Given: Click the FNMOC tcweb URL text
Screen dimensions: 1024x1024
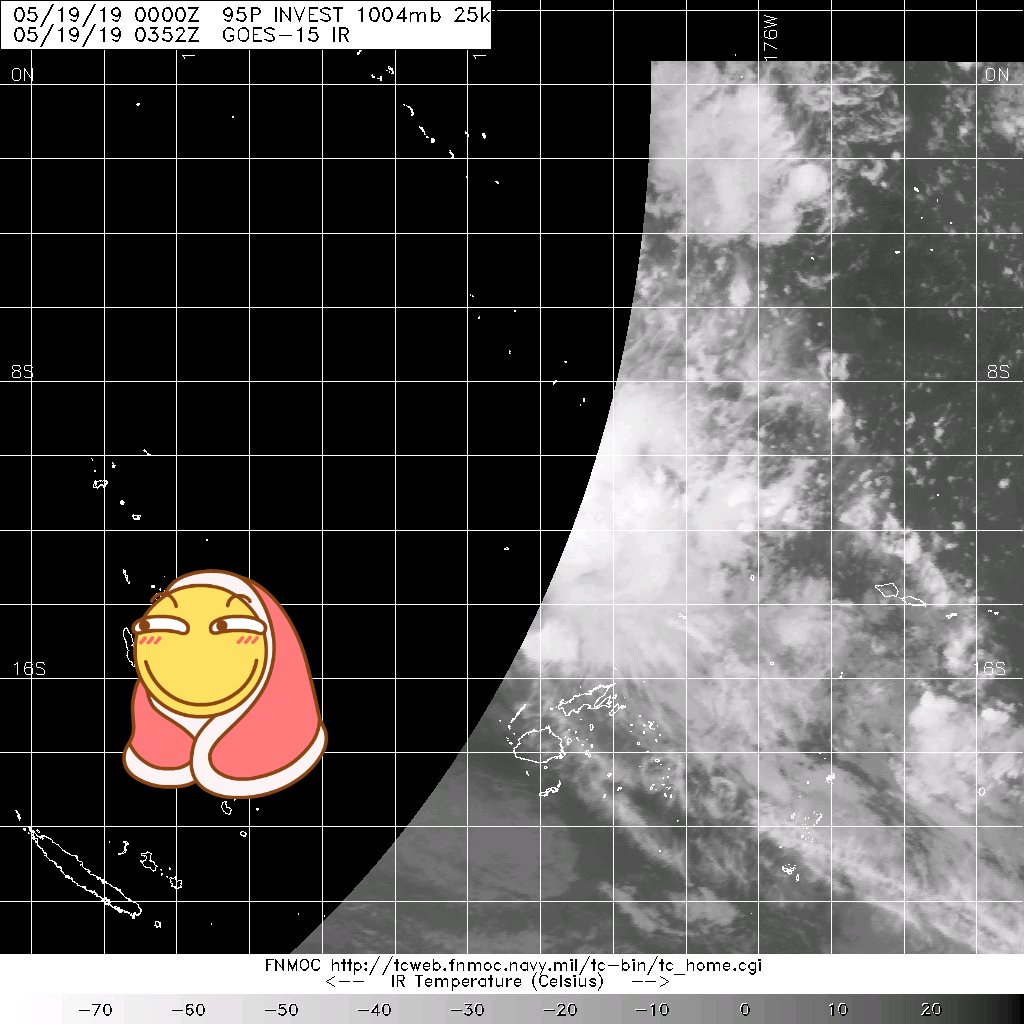Looking at the screenshot, I should point(545,965).
